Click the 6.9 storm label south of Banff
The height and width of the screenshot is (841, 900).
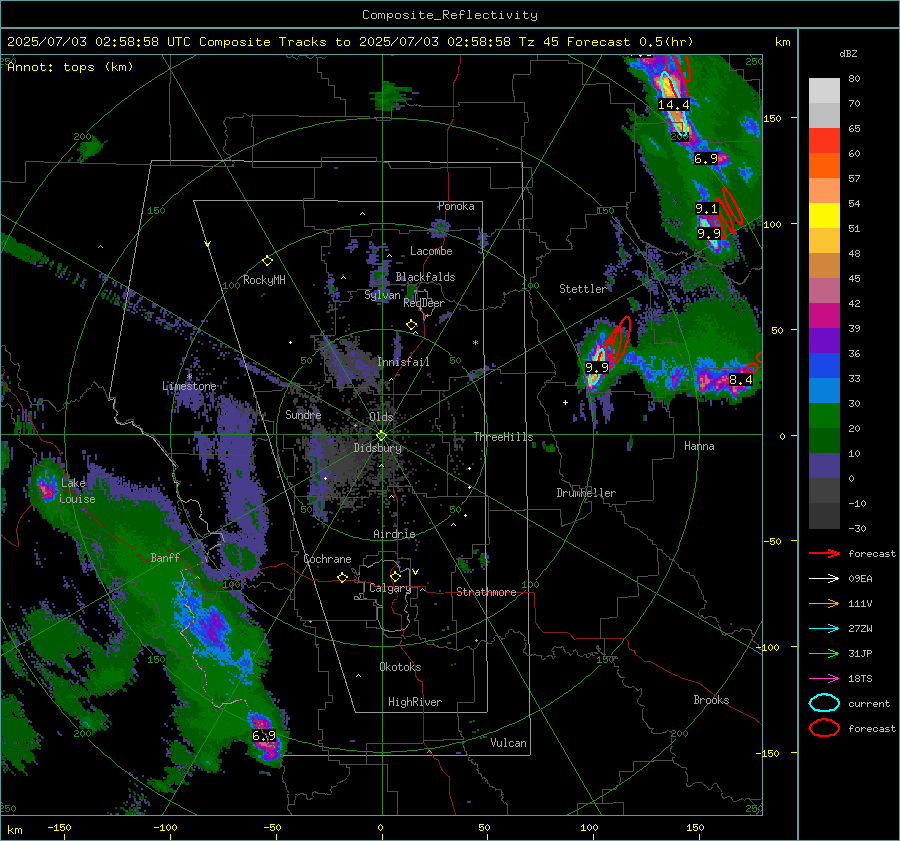264,735
